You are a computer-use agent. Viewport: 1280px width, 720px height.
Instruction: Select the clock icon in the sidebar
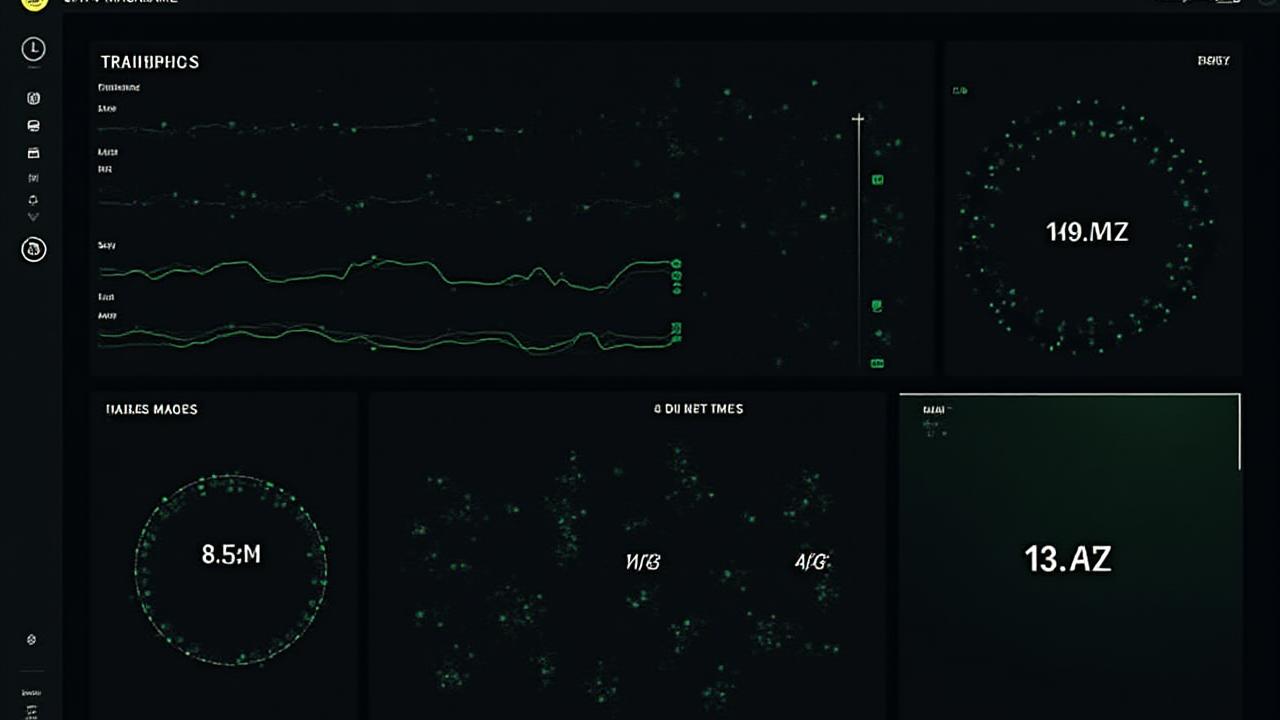click(x=33, y=50)
